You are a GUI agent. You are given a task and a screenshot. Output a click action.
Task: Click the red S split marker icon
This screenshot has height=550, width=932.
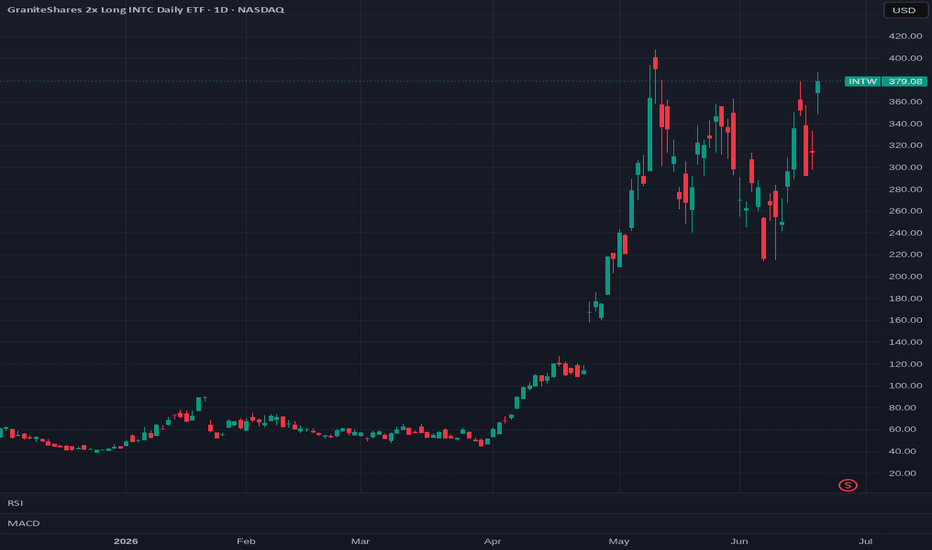pos(848,485)
